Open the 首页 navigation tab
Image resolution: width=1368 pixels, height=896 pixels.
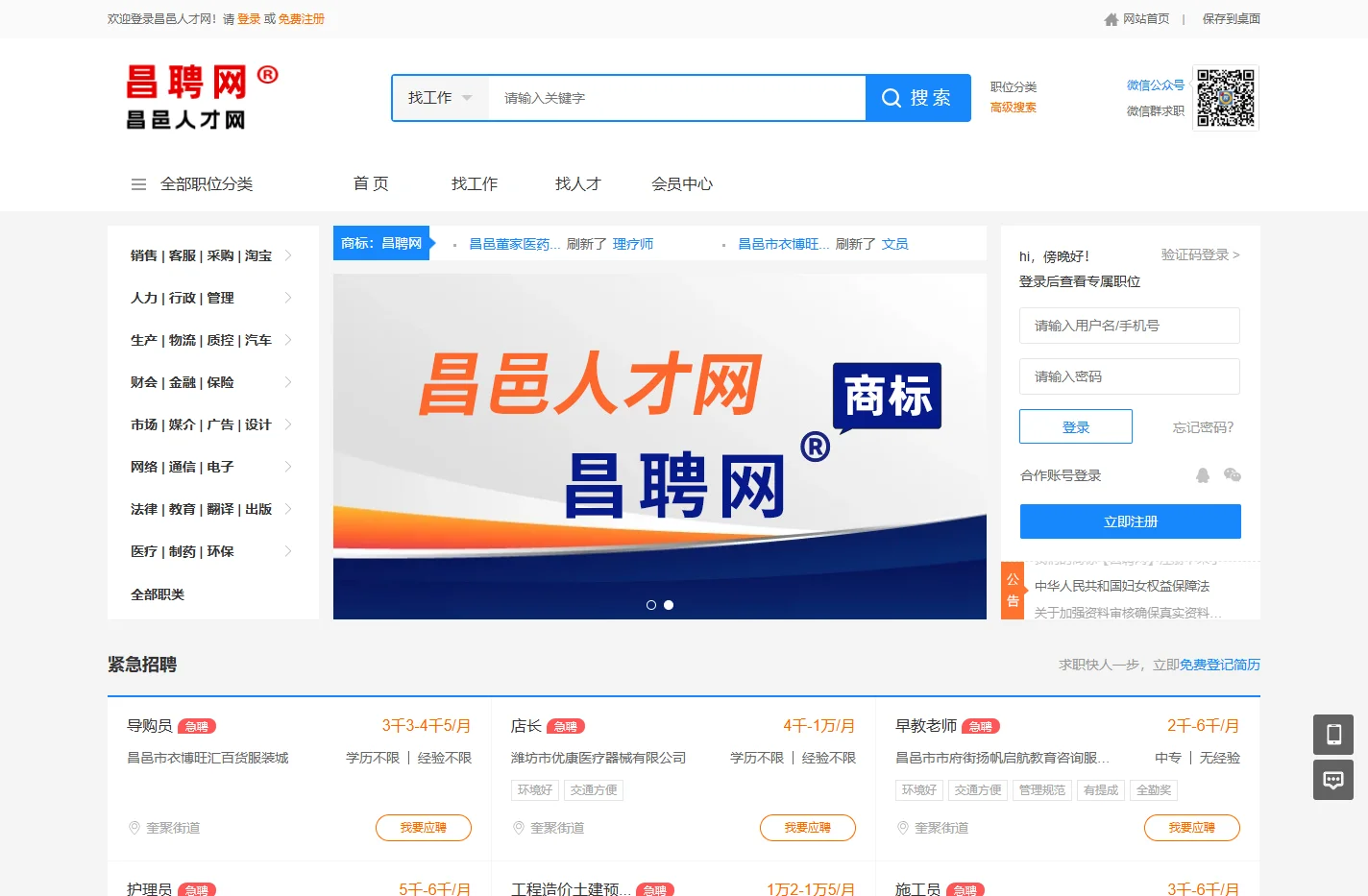(x=371, y=183)
